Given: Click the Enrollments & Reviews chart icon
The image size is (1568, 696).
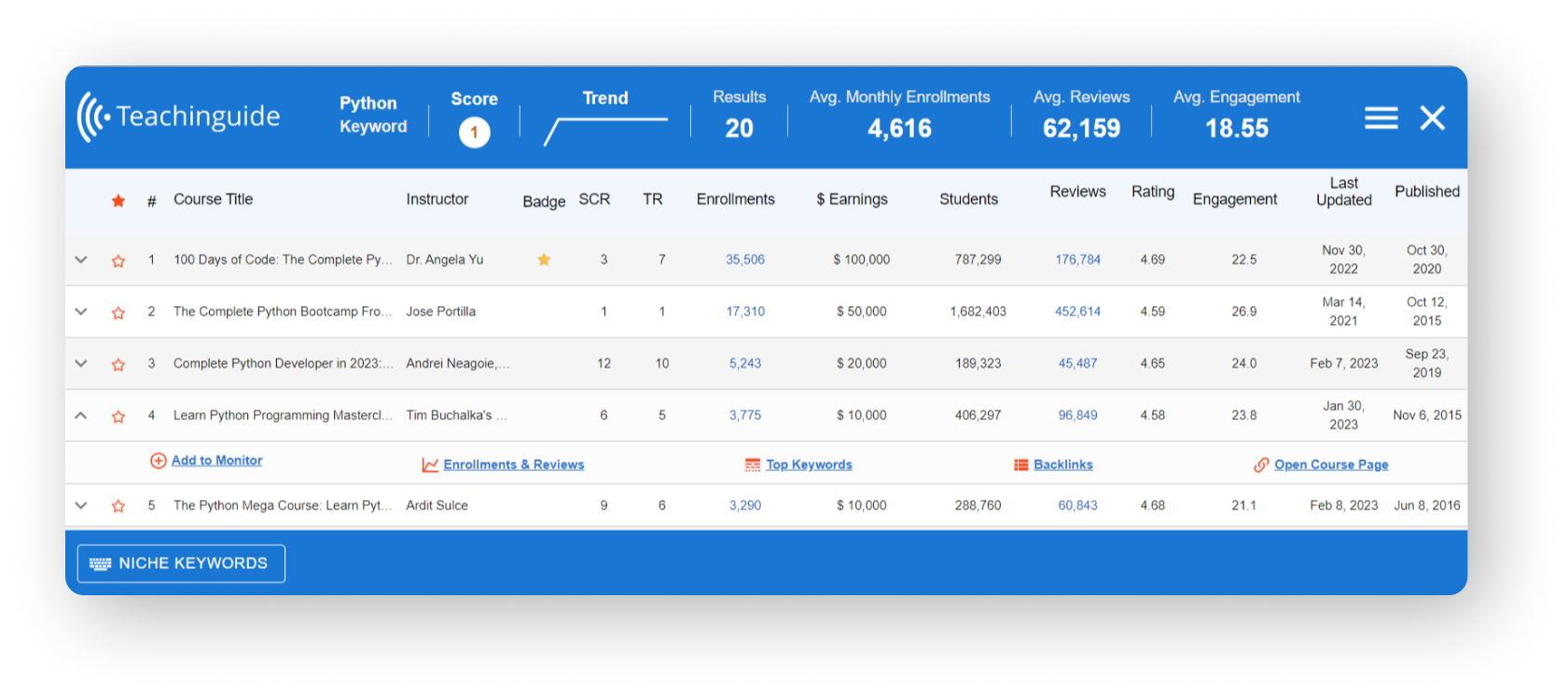Looking at the screenshot, I should [430, 465].
